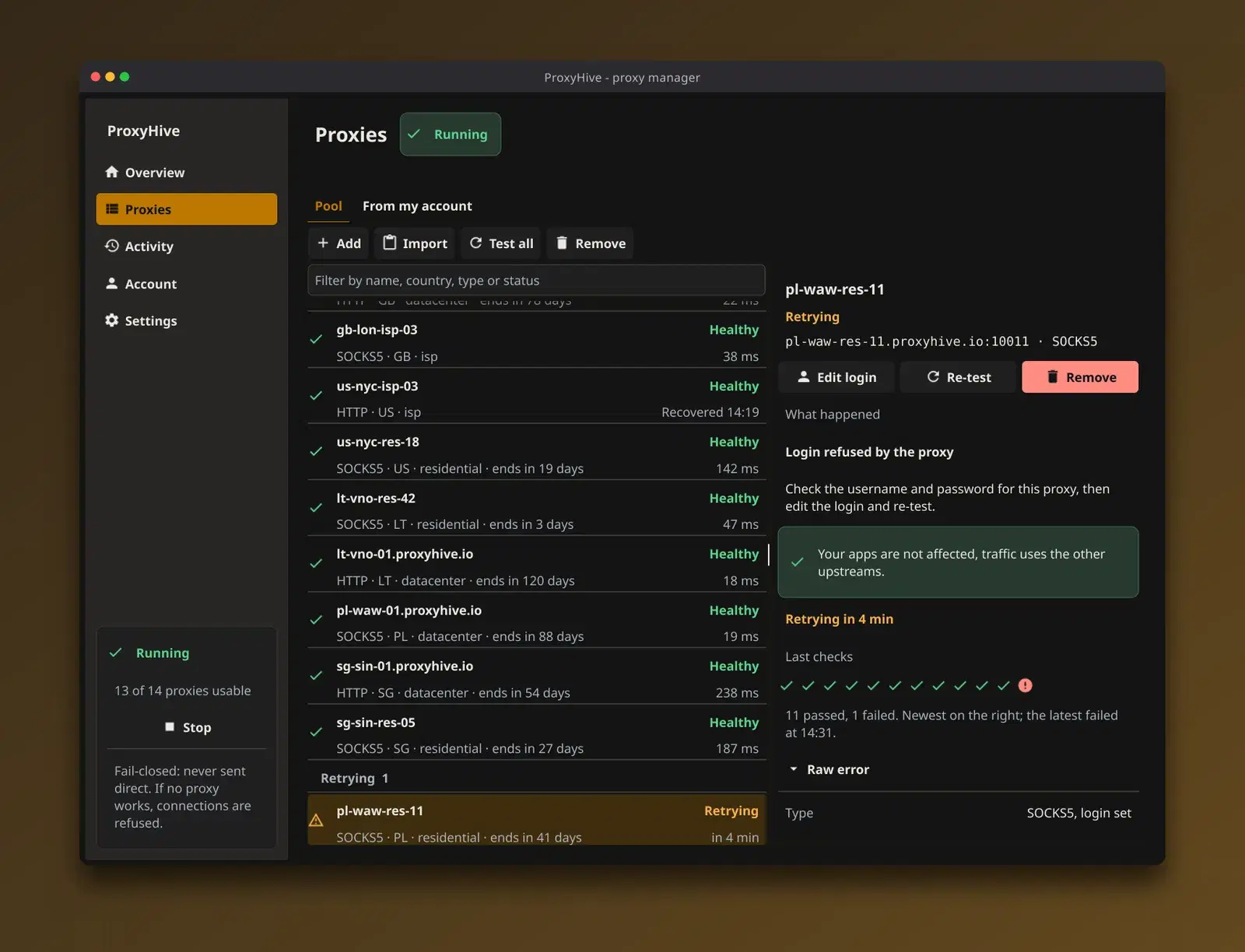The image size is (1245, 952).
Task: Click the person icon on Edit login
Action: pyautogui.click(x=804, y=376)
